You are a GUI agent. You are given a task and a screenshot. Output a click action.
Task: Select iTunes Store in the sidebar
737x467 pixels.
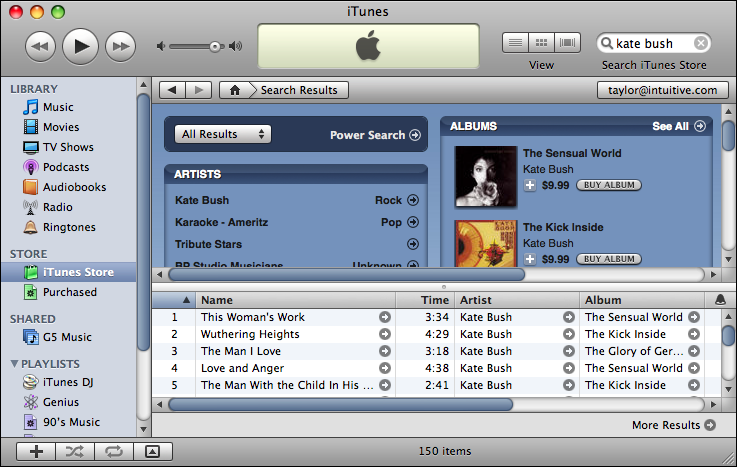tap(69, 272)
